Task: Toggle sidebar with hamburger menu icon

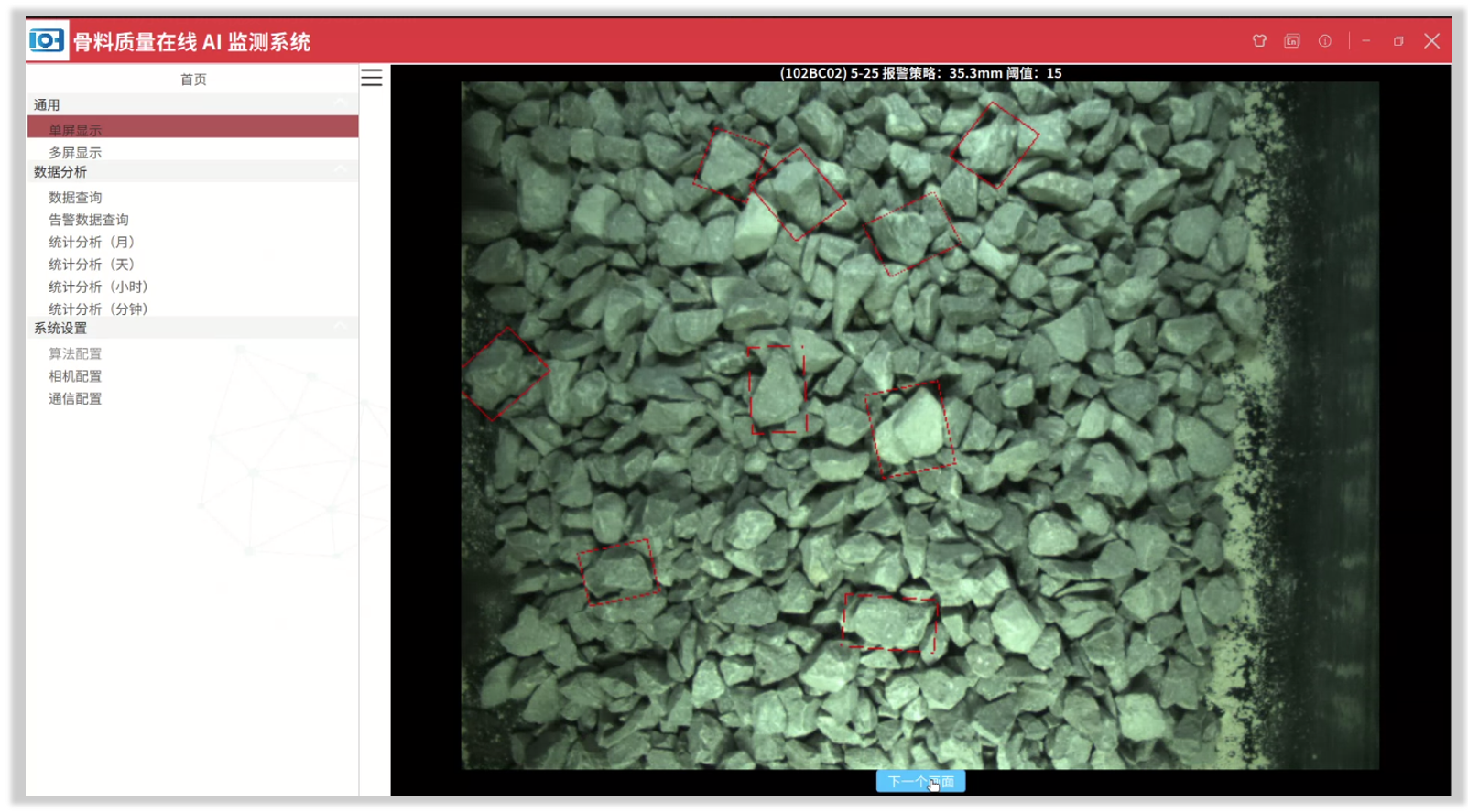Action: (372, 78)
